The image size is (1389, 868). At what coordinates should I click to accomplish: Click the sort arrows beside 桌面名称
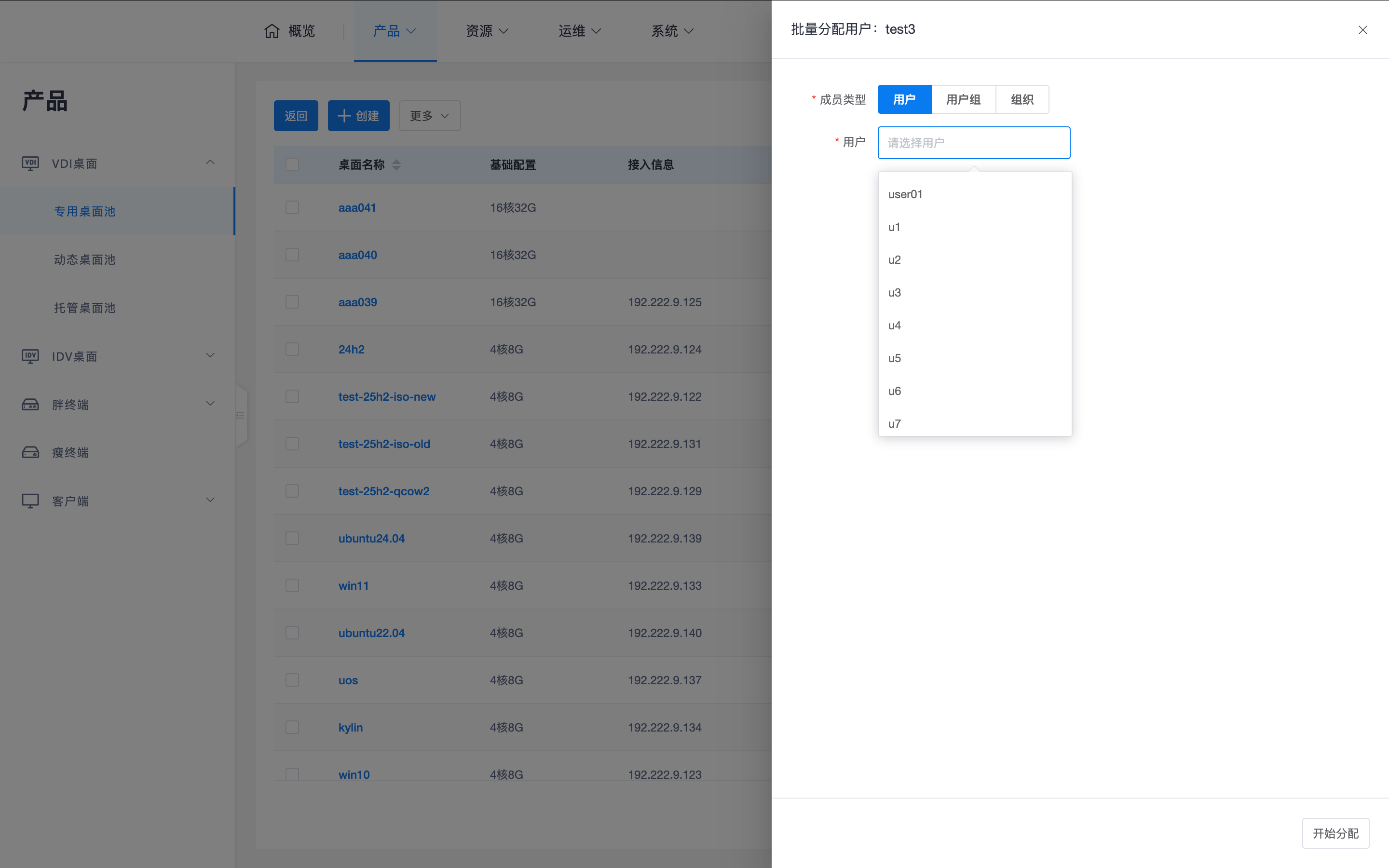(x=396, y=165)
